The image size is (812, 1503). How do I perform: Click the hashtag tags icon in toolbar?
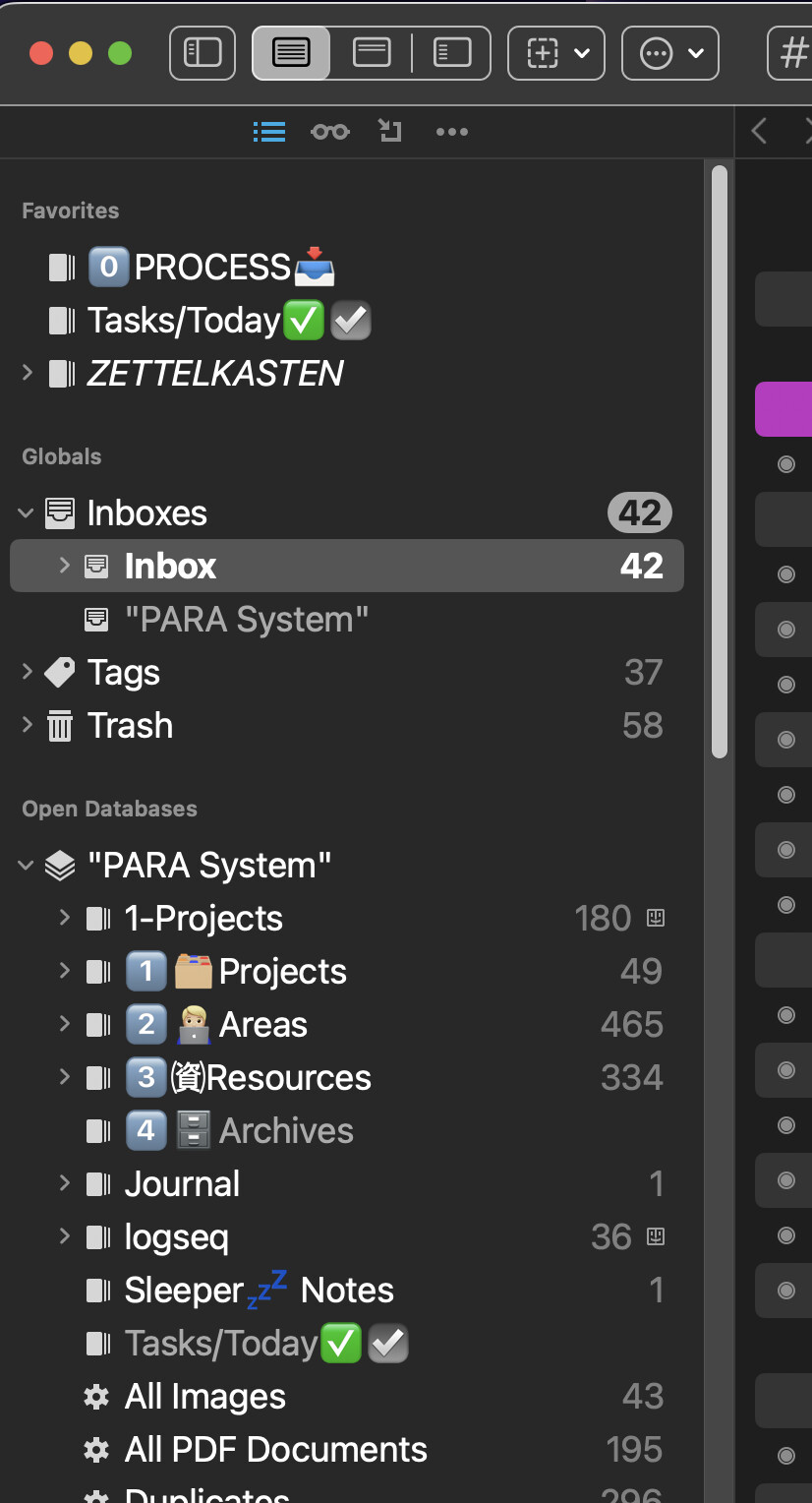(792, 53)
